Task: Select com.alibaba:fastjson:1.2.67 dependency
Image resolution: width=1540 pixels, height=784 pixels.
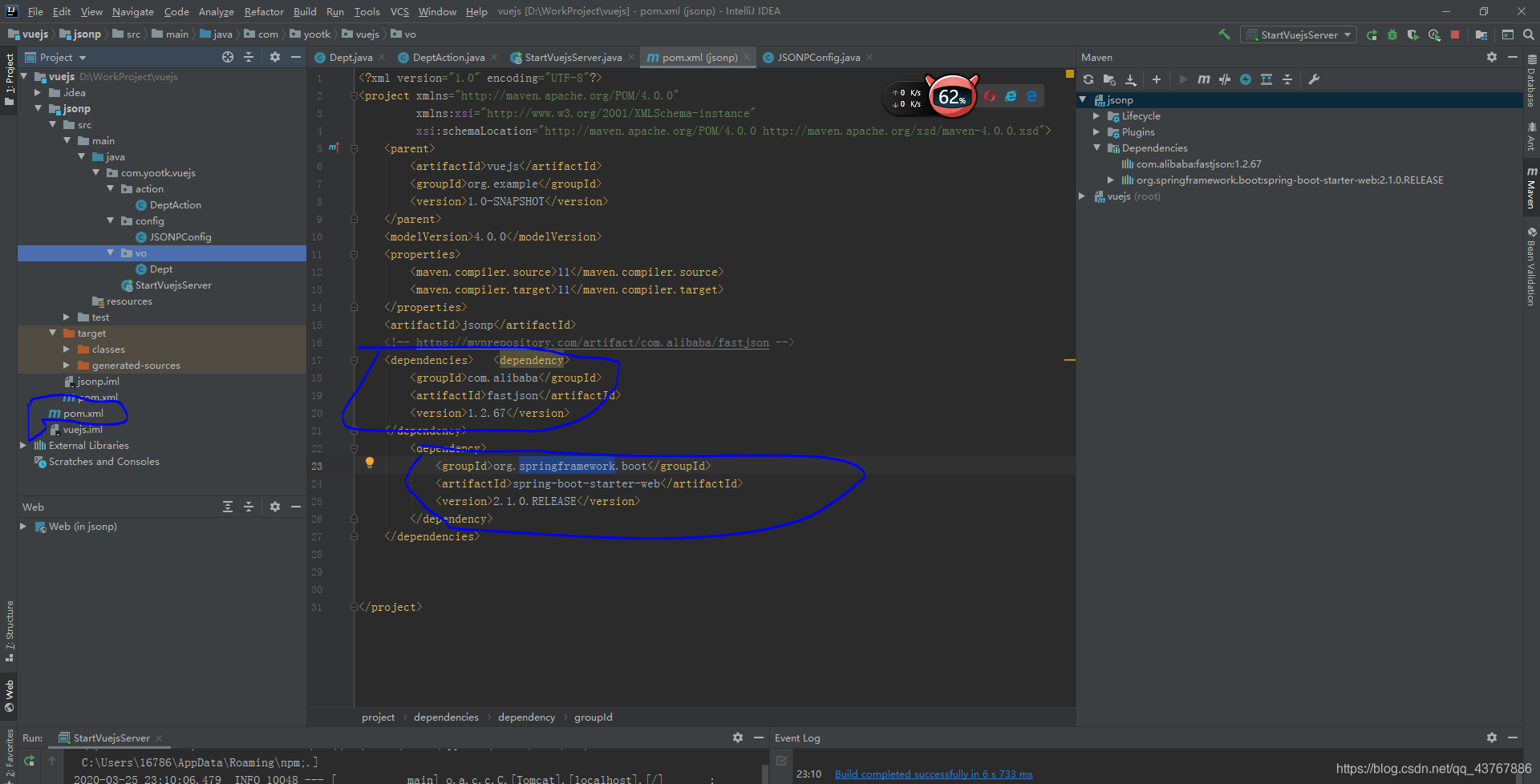Action: point(1198,164)
